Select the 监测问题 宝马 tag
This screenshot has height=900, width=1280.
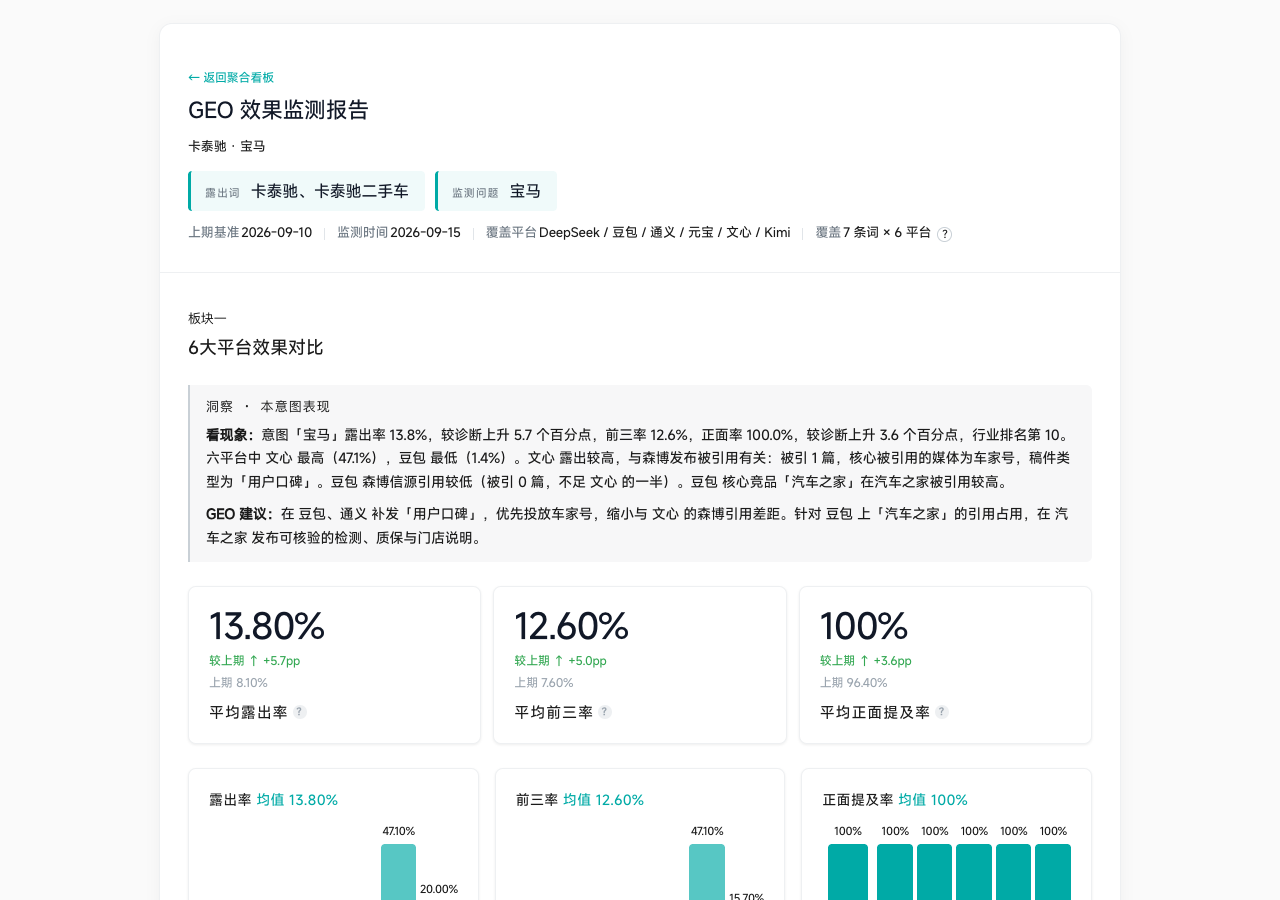[x=496, y=191]
